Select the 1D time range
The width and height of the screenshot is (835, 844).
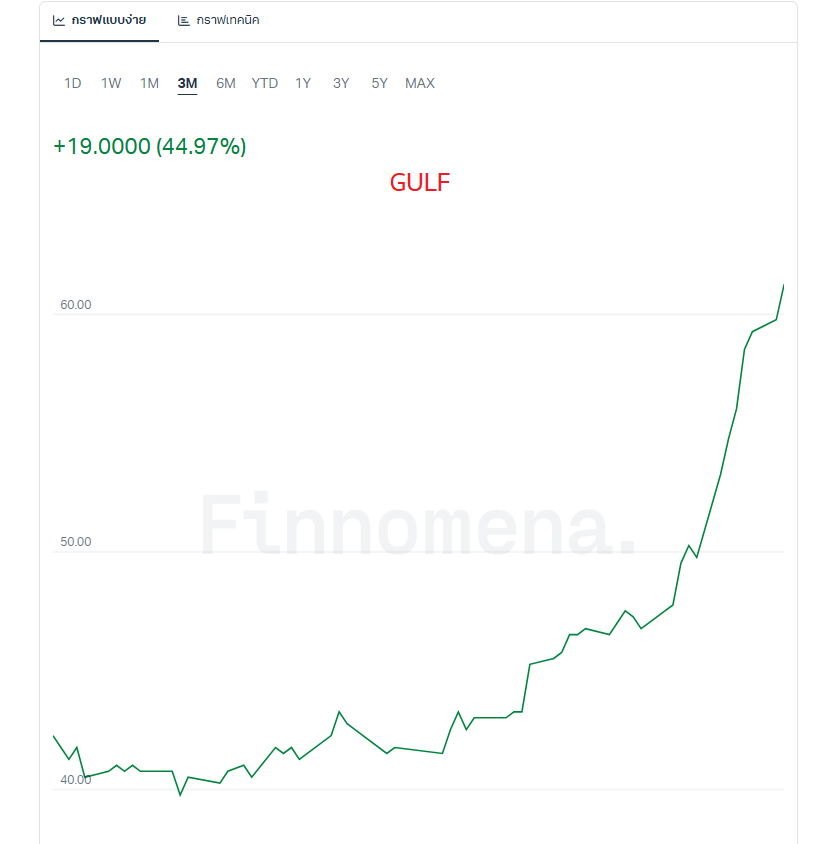pyautogui.click(x=73, y=83)
